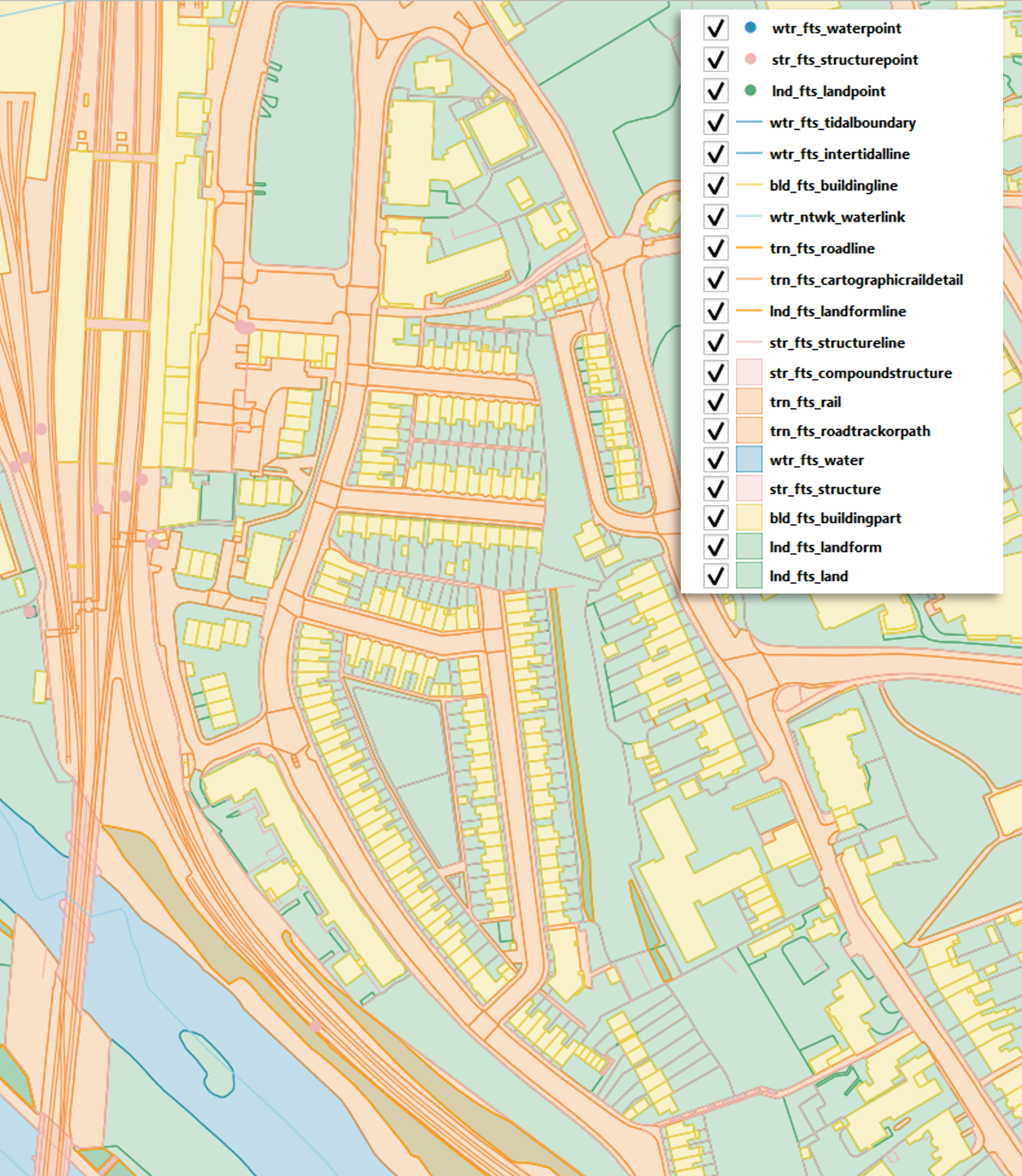Select the lnd_fts_landformline layer label

point(837,311)
